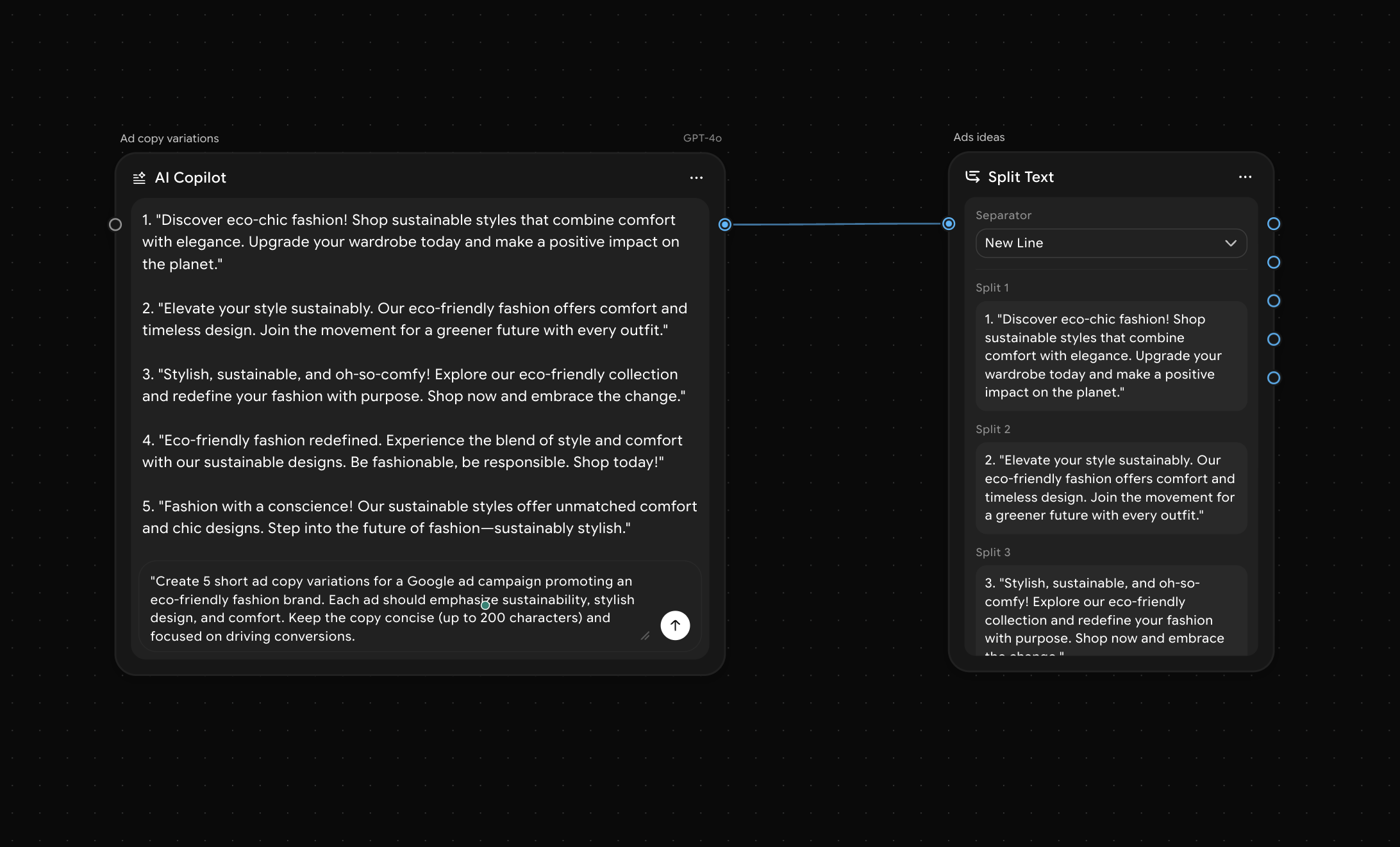Click the second Split Text output port
1400x847 pixels.
tap(1274, 262)
